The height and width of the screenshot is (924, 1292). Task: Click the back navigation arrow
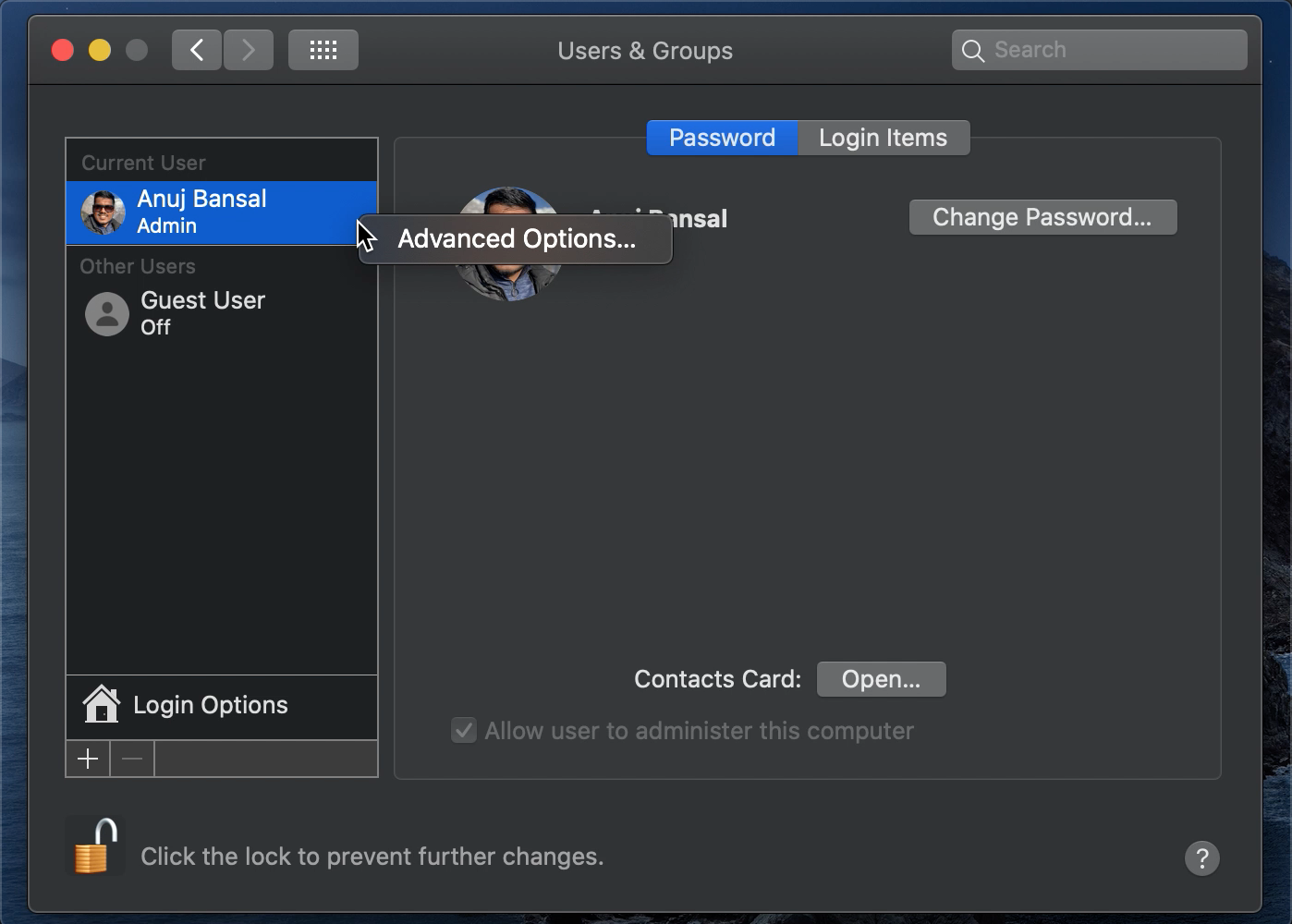coord(196,49)
